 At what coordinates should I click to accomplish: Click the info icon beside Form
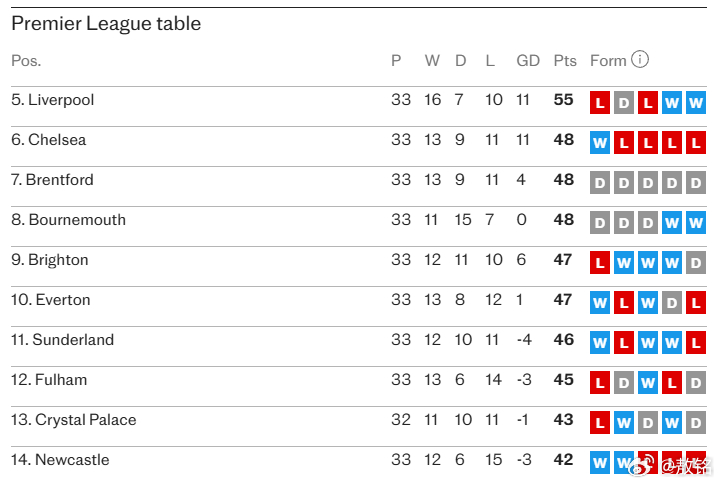coord(640,59)
